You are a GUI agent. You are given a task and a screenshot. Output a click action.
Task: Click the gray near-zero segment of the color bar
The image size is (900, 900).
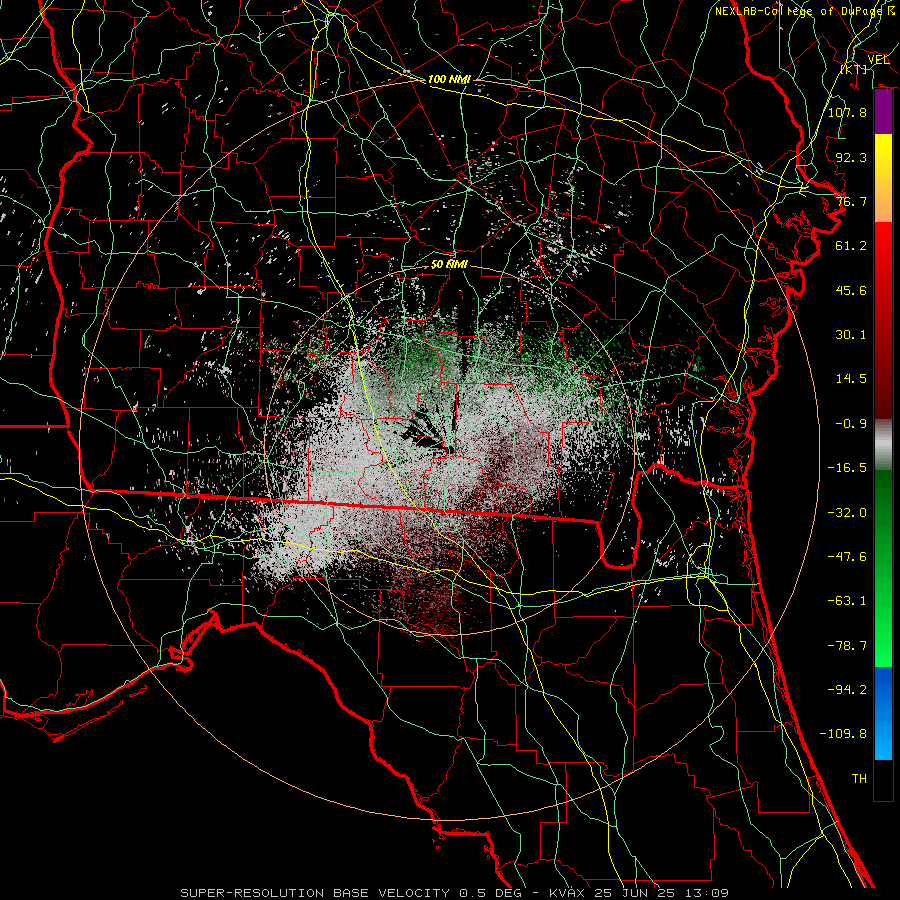coord(883,445)
